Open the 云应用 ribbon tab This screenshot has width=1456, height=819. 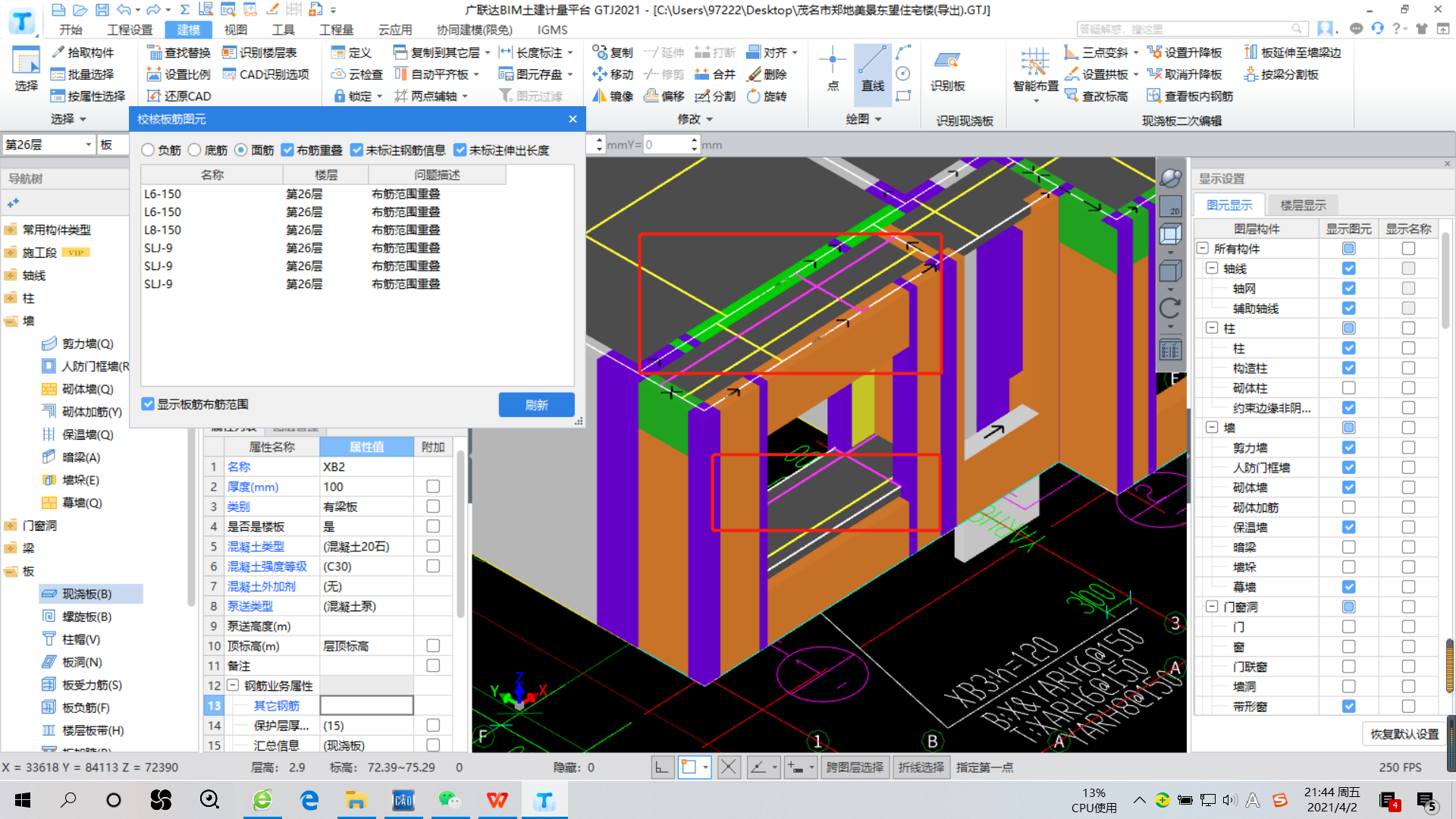coord(395,30)
